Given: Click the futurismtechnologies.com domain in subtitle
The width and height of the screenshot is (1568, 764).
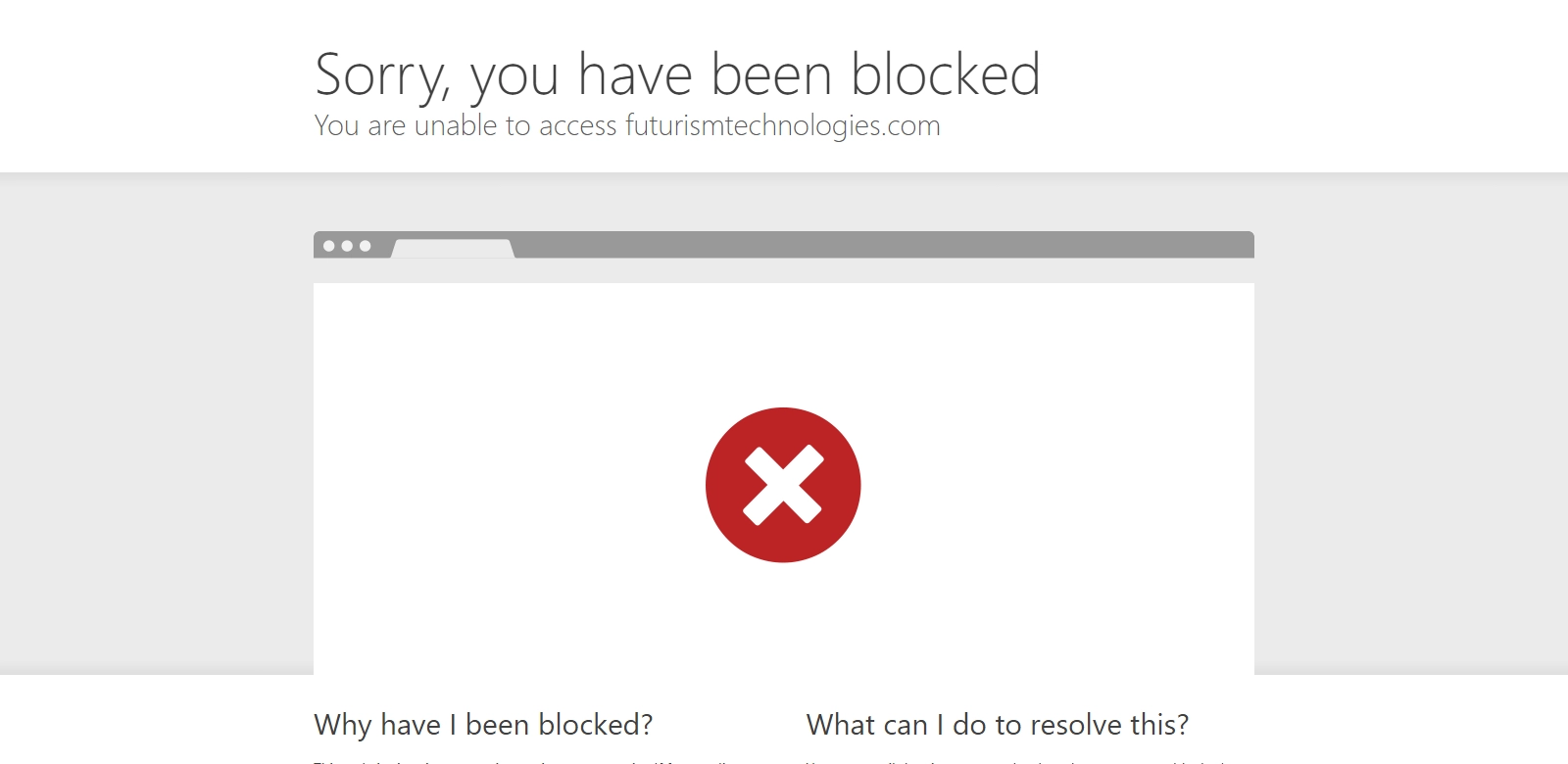Looking at the screenshot, I should pos(782,126).
